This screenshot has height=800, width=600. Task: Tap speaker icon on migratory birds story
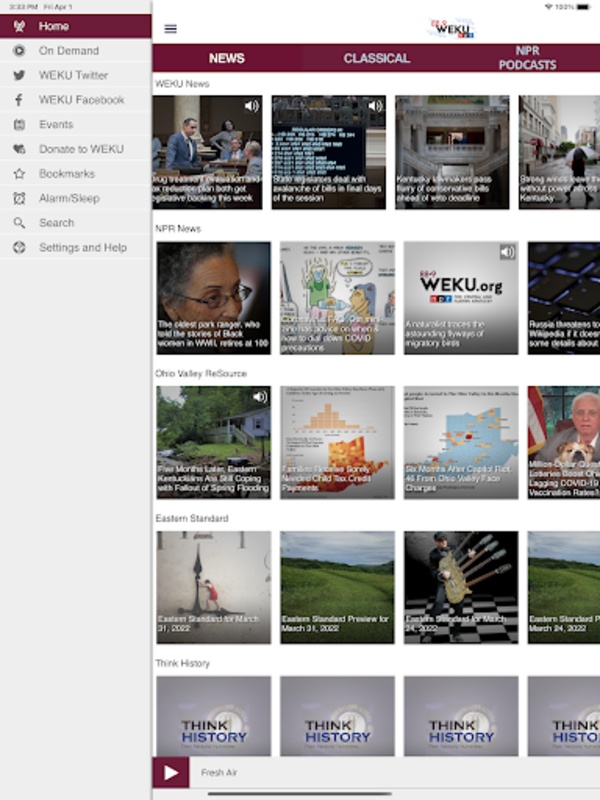click(507, 252)
